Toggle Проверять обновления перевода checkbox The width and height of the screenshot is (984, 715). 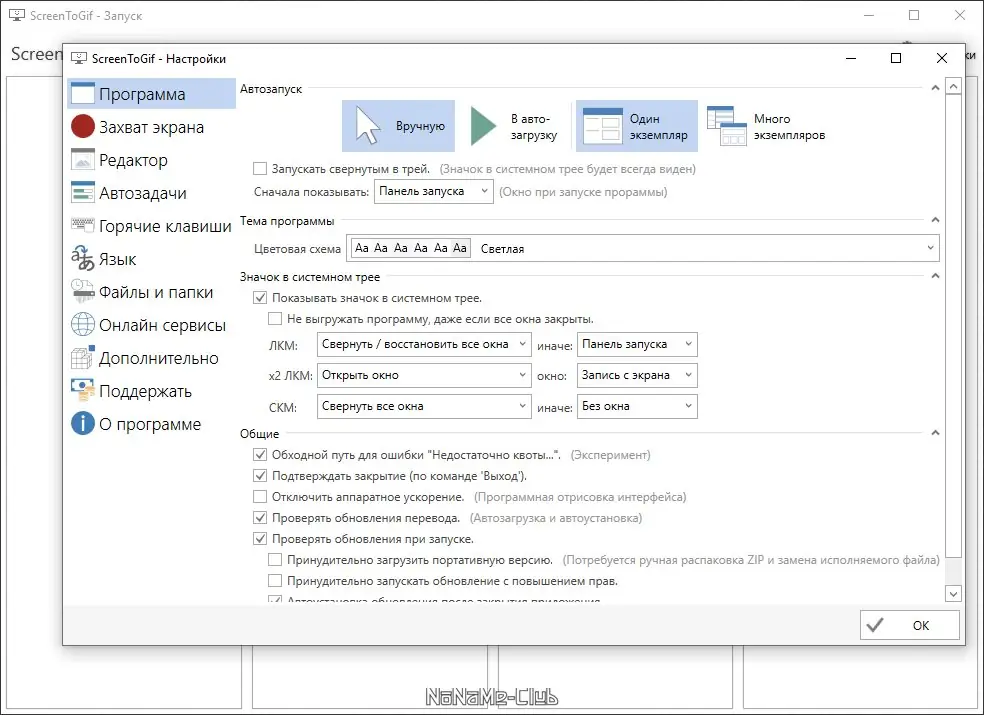tap(260, 517)
